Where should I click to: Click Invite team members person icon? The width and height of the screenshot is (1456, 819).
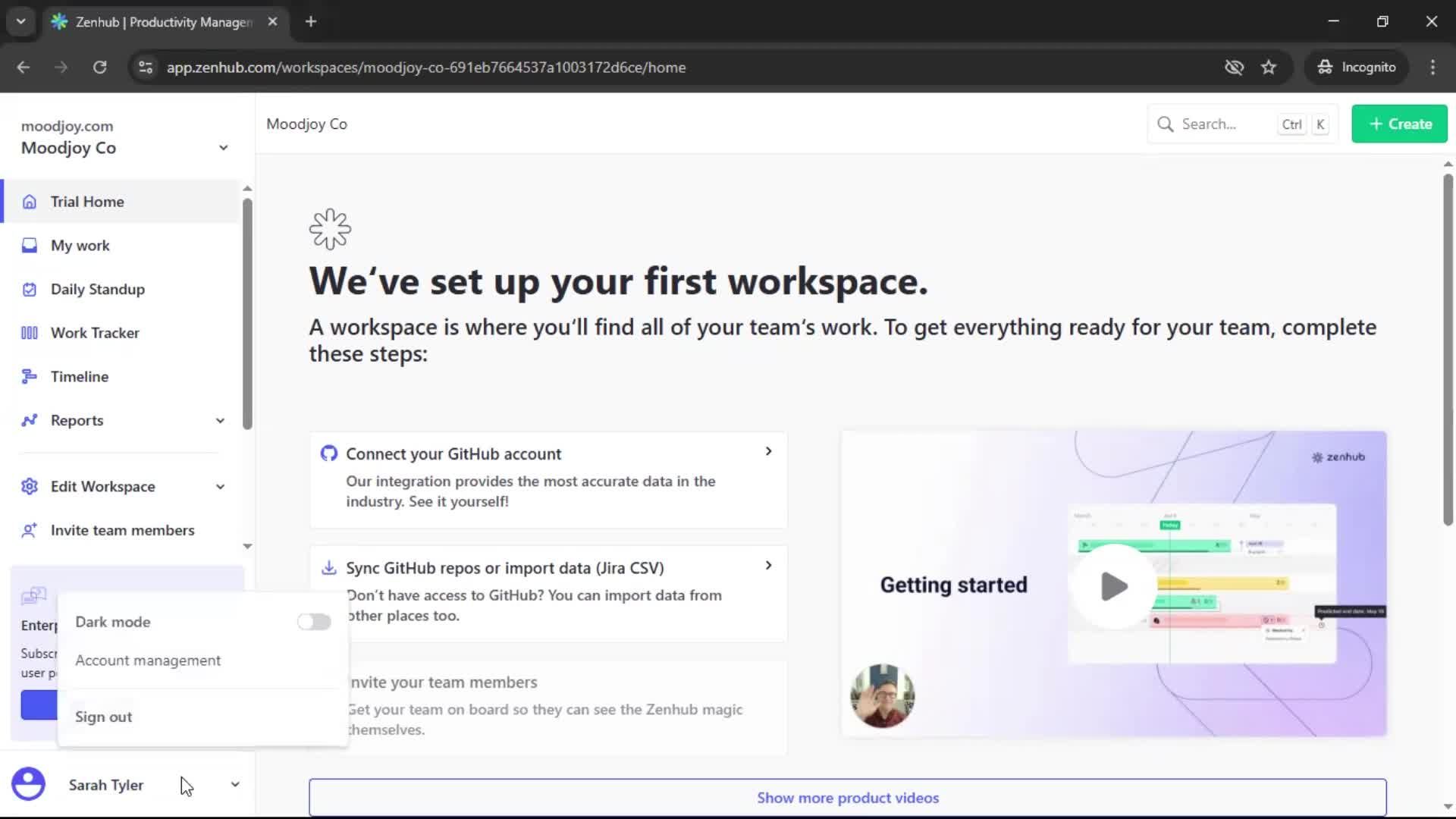click(x=30, y=531)
